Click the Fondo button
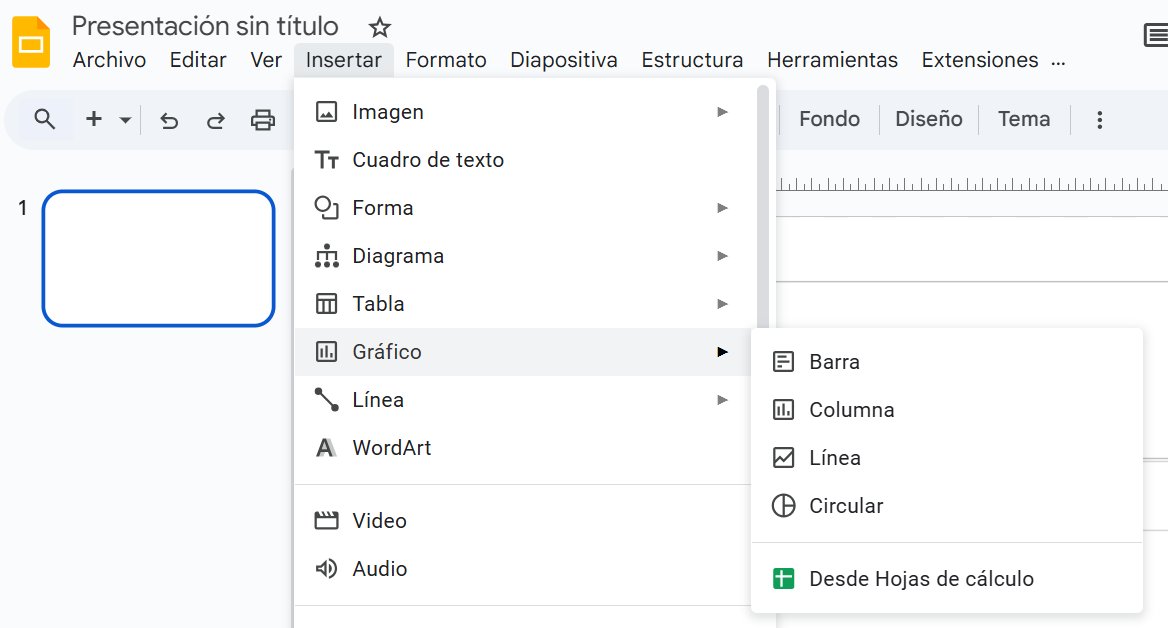The image size is (1168, 628). click(x=829, y=119)
